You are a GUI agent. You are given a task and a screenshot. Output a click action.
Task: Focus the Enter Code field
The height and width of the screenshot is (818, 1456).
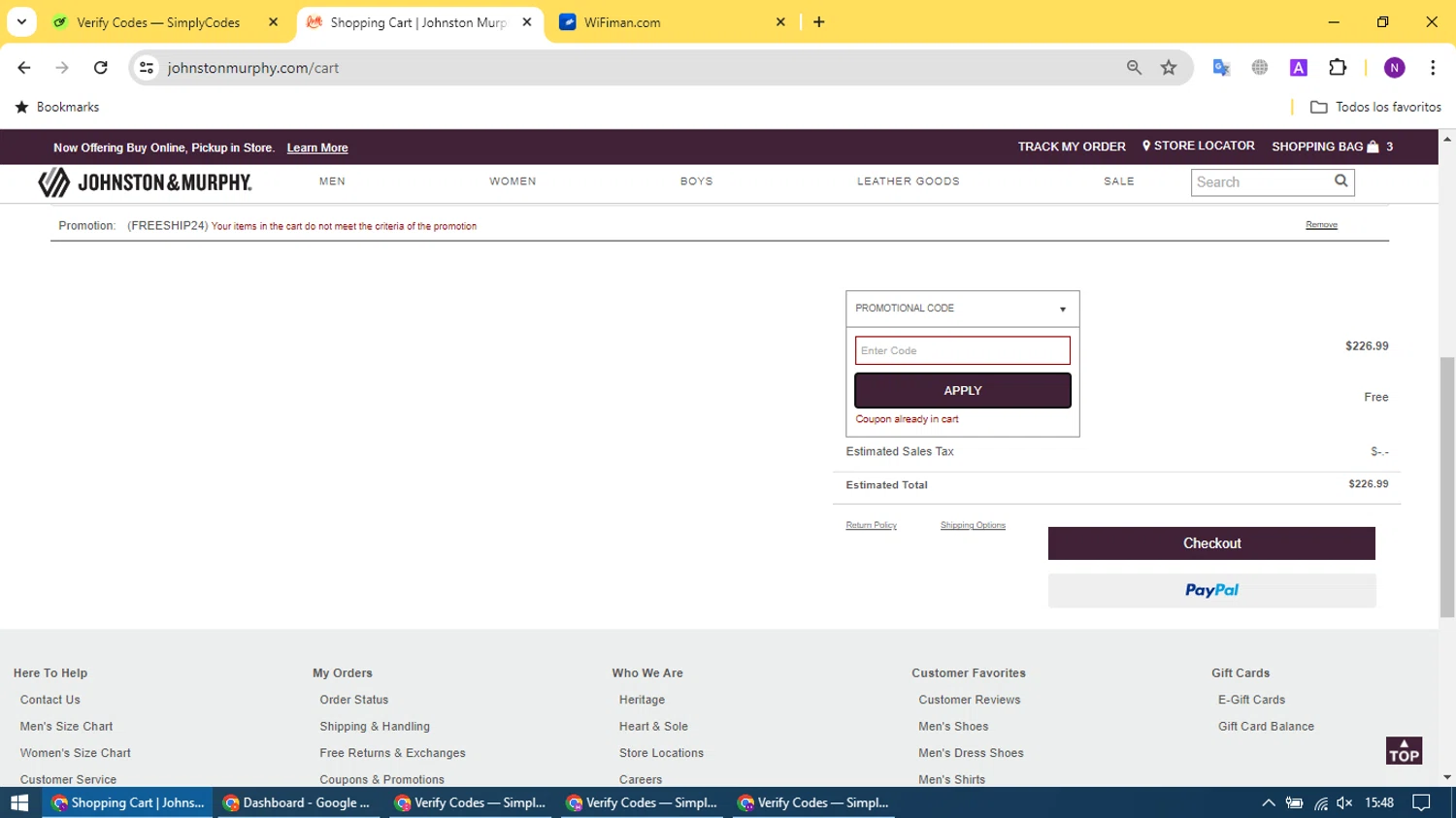pos(963,350)
